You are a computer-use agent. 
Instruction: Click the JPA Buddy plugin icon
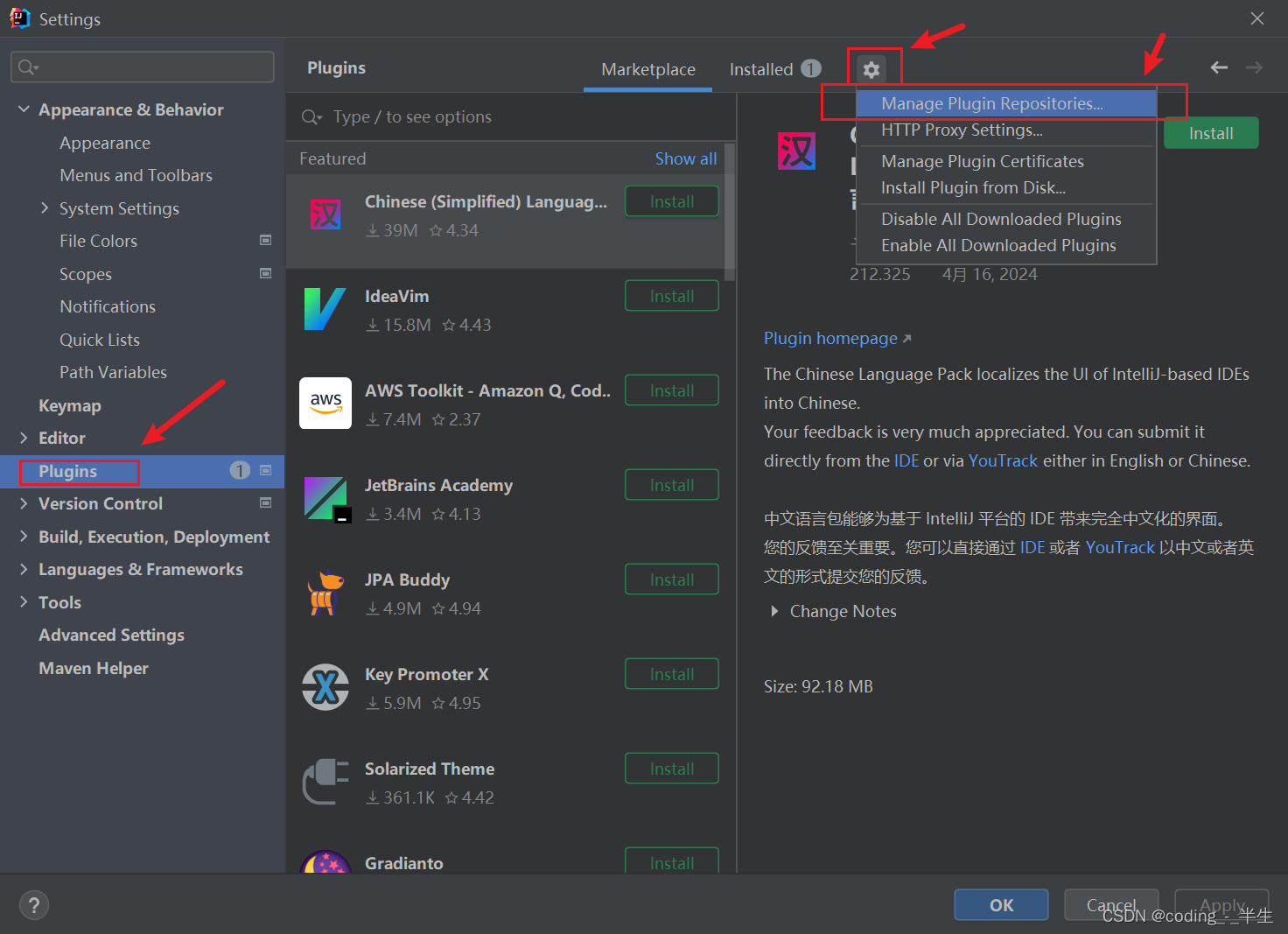tap(325, 593)
